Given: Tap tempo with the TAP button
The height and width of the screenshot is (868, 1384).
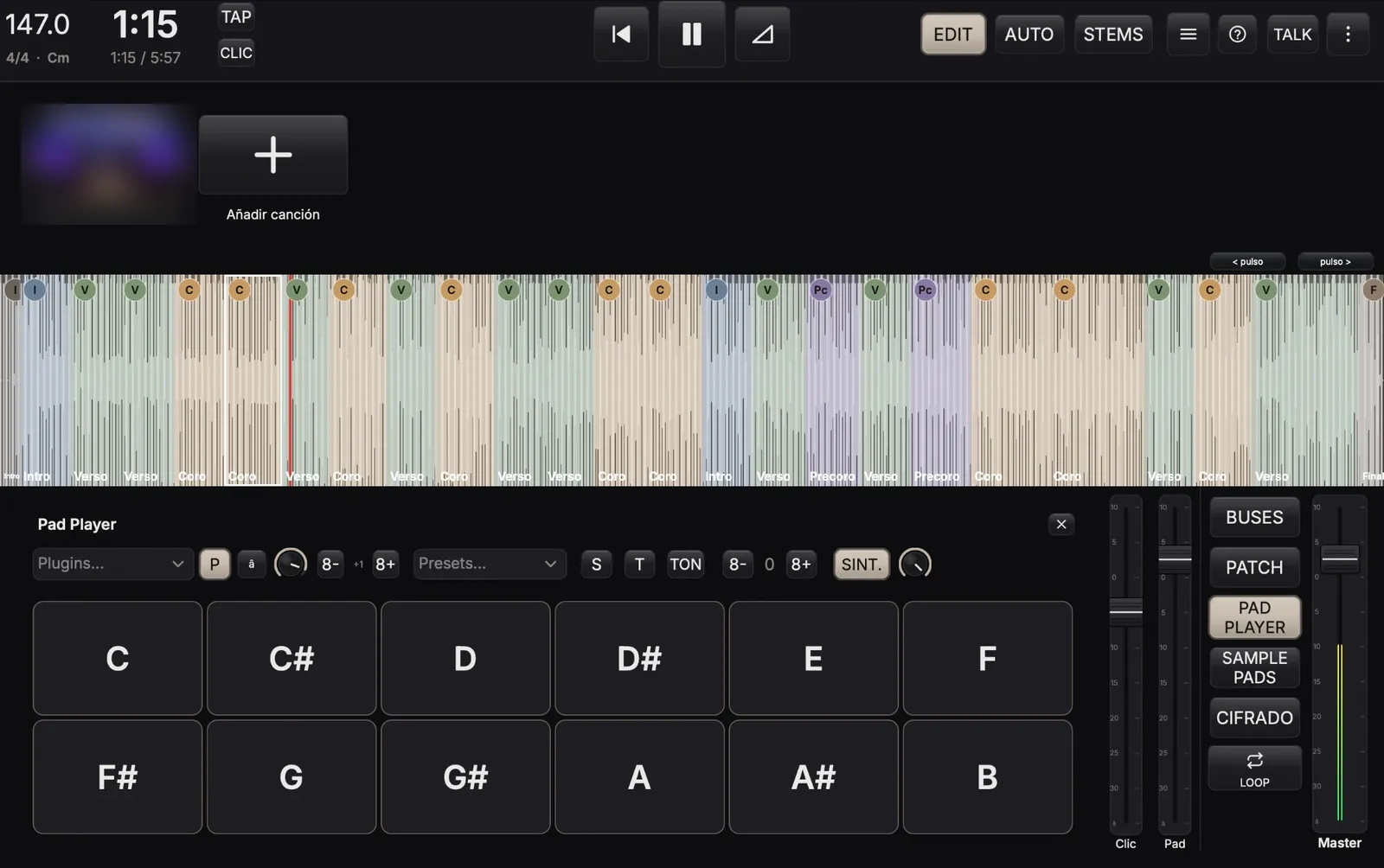Looking at the screenshot, I should [236, 16].
